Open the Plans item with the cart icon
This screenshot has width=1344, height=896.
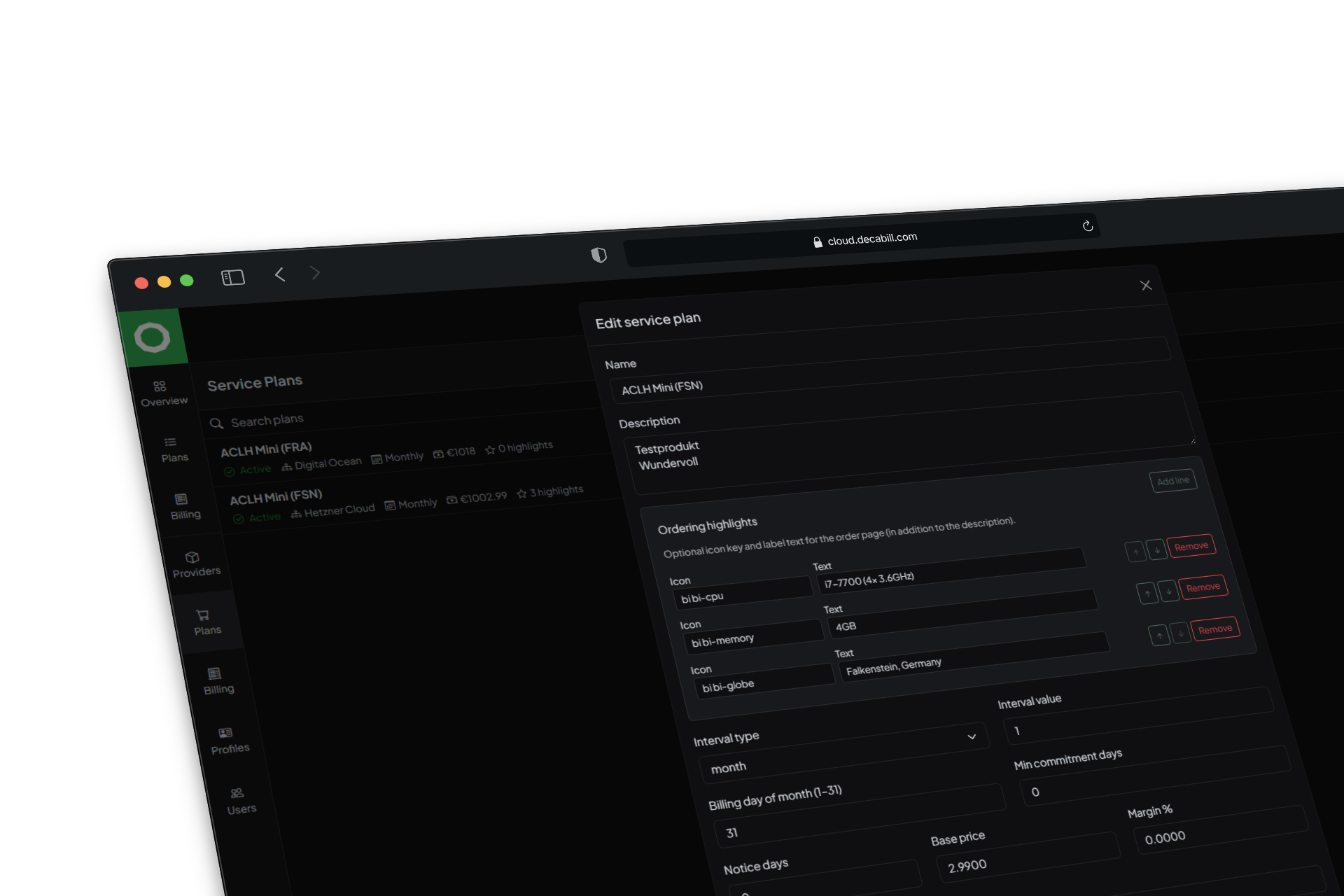point(206,622)
